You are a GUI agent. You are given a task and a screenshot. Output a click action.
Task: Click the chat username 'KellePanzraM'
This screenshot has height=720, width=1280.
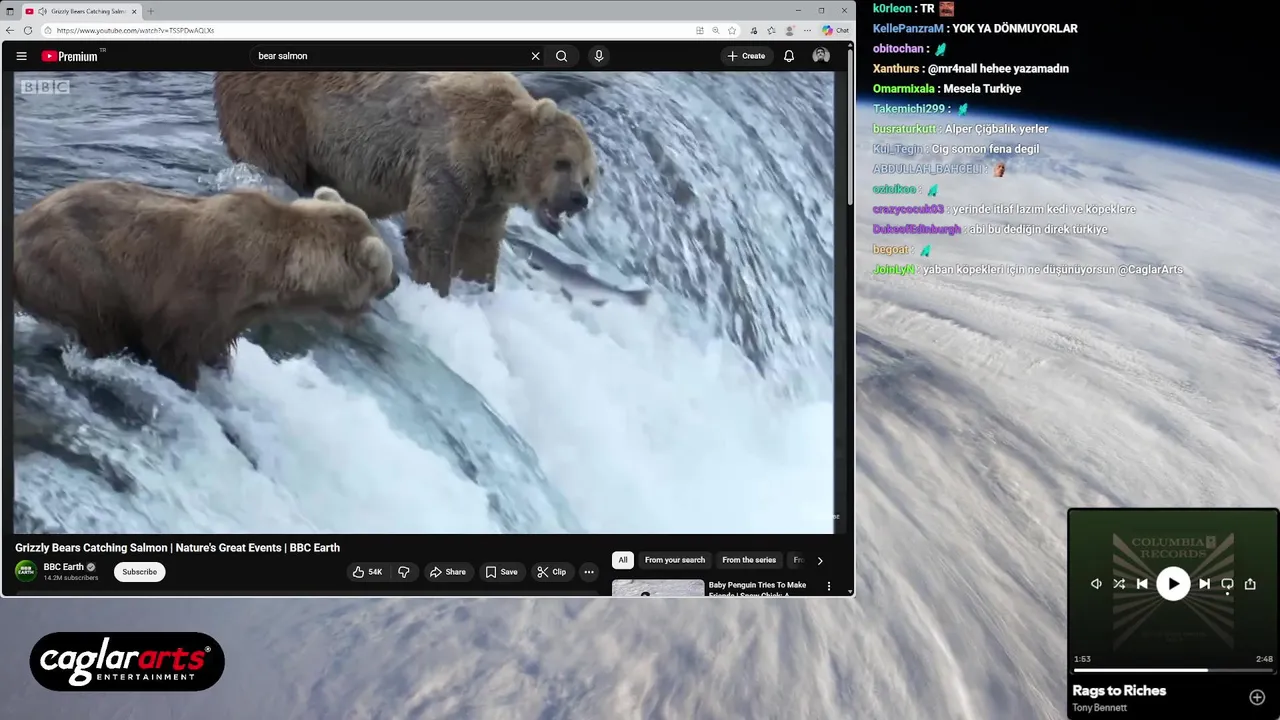click(908, 29)
